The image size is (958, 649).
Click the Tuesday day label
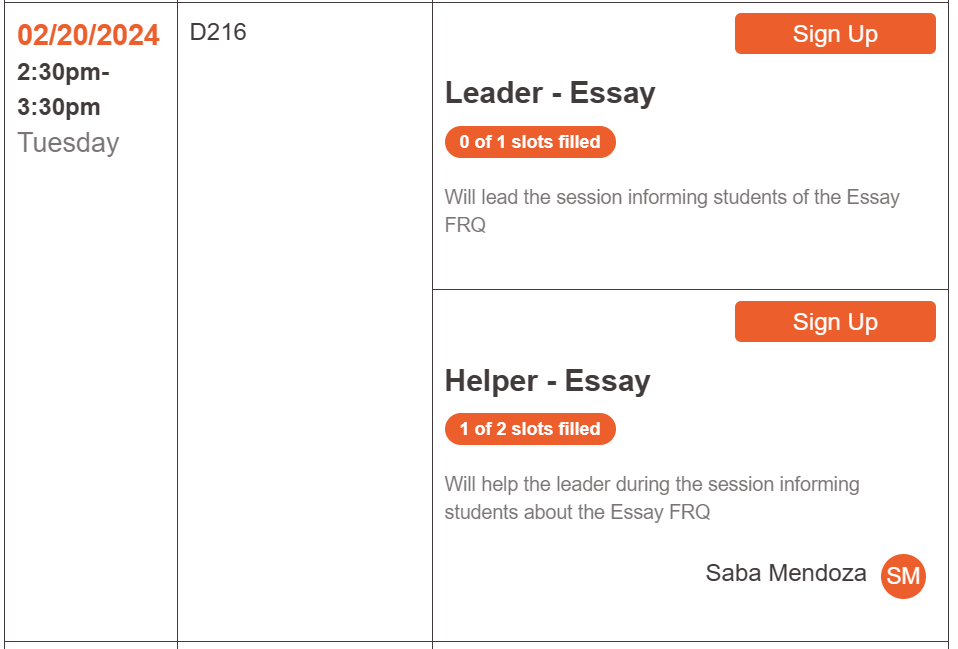68,143
